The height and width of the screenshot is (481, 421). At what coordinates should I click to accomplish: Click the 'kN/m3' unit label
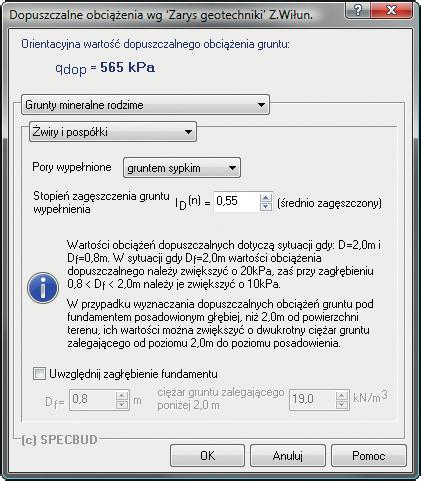pos(370,397)
